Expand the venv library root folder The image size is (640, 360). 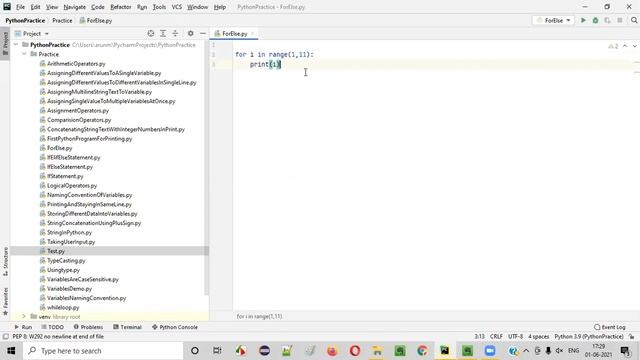coord(24,316)
